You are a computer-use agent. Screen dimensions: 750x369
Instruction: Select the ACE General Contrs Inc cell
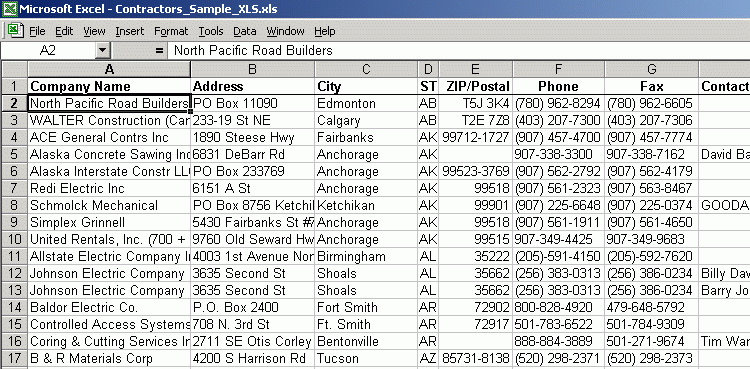[x=109, y=137]
